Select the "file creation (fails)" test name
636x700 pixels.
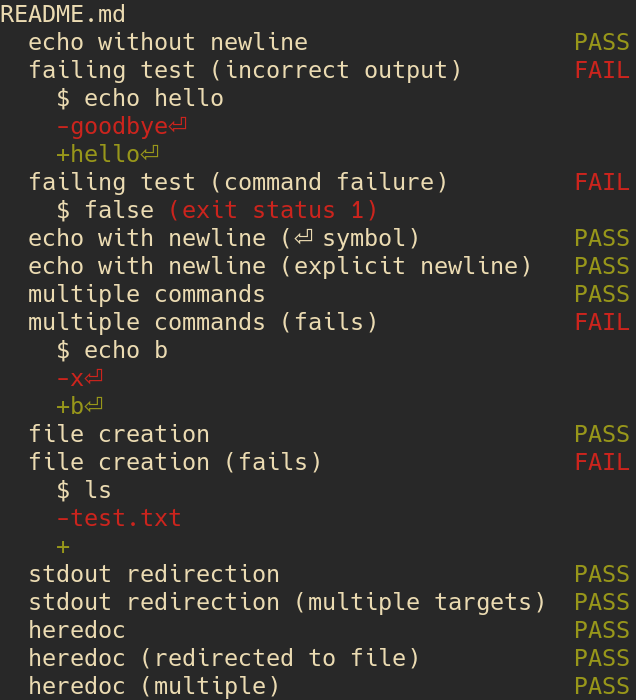(x=175, y=462)
